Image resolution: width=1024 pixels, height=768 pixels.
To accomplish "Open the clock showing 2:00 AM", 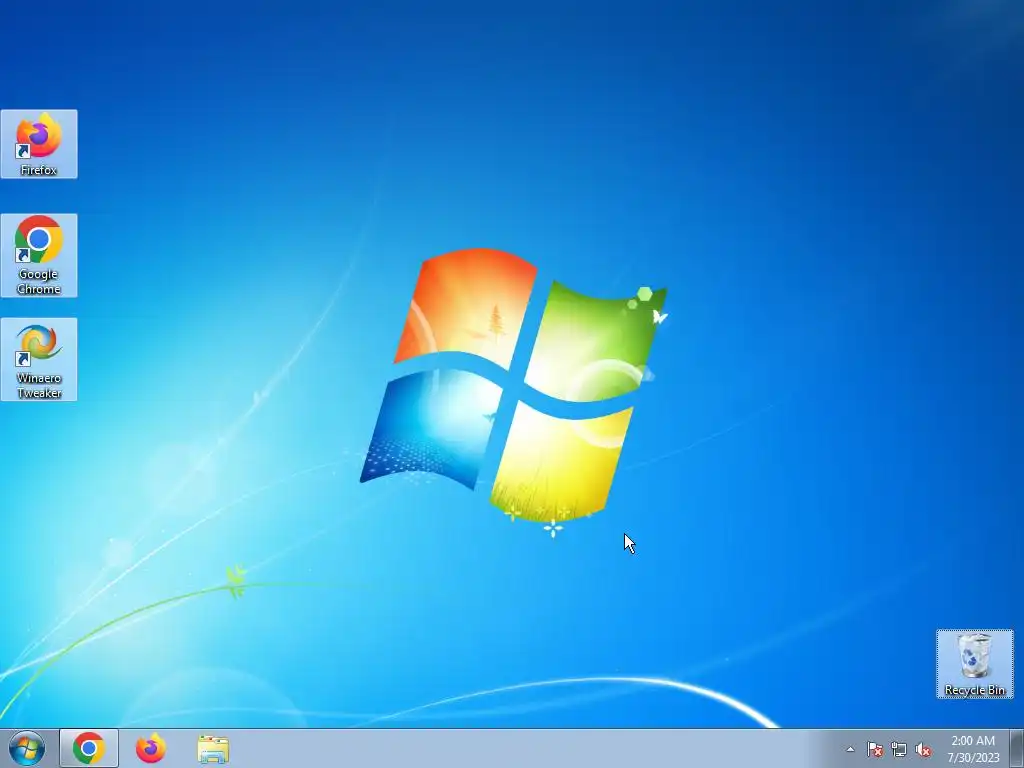I will click(973, 749).
